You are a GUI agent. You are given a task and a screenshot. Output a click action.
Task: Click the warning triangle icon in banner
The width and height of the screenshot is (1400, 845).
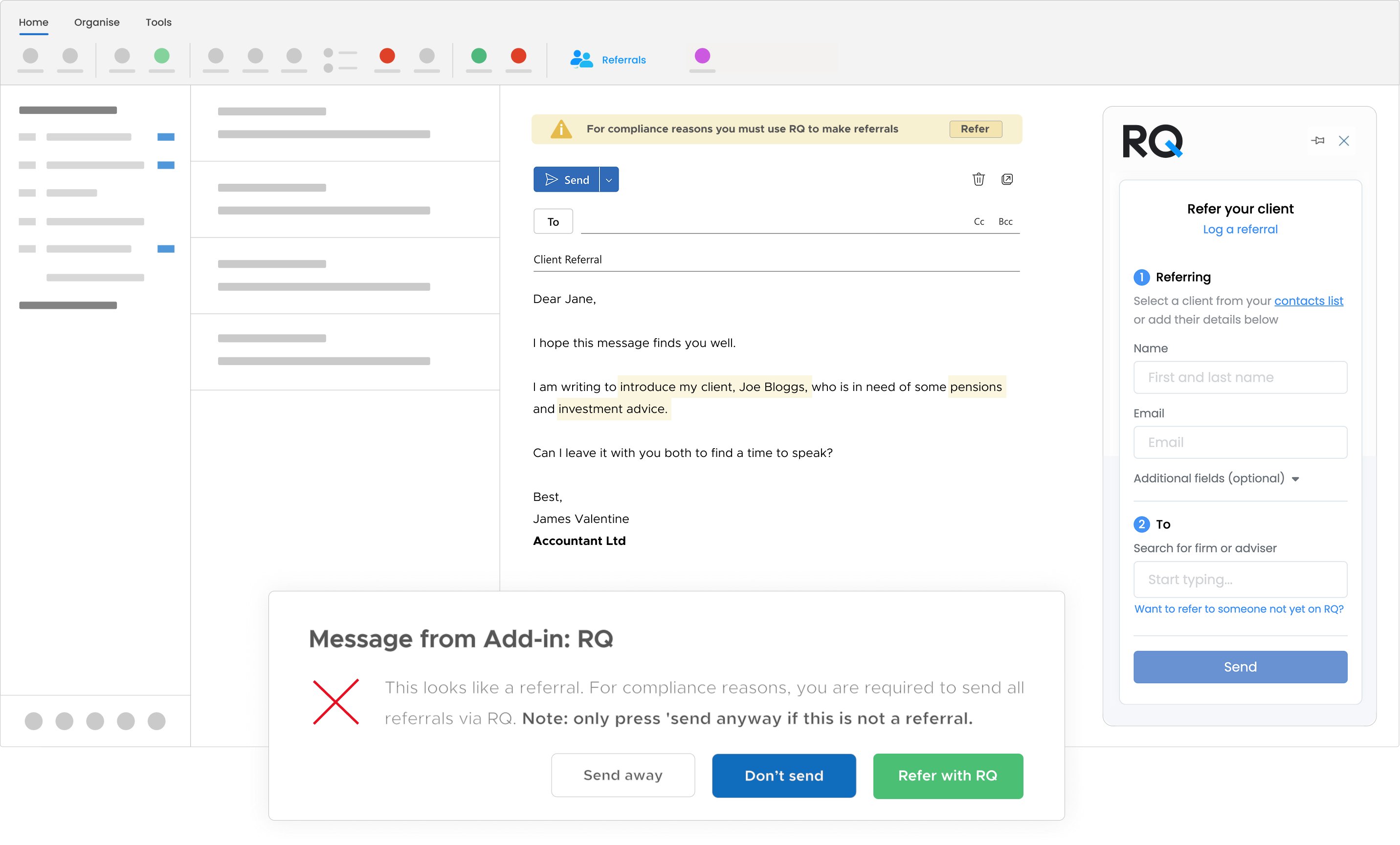(x=561, y=129)
